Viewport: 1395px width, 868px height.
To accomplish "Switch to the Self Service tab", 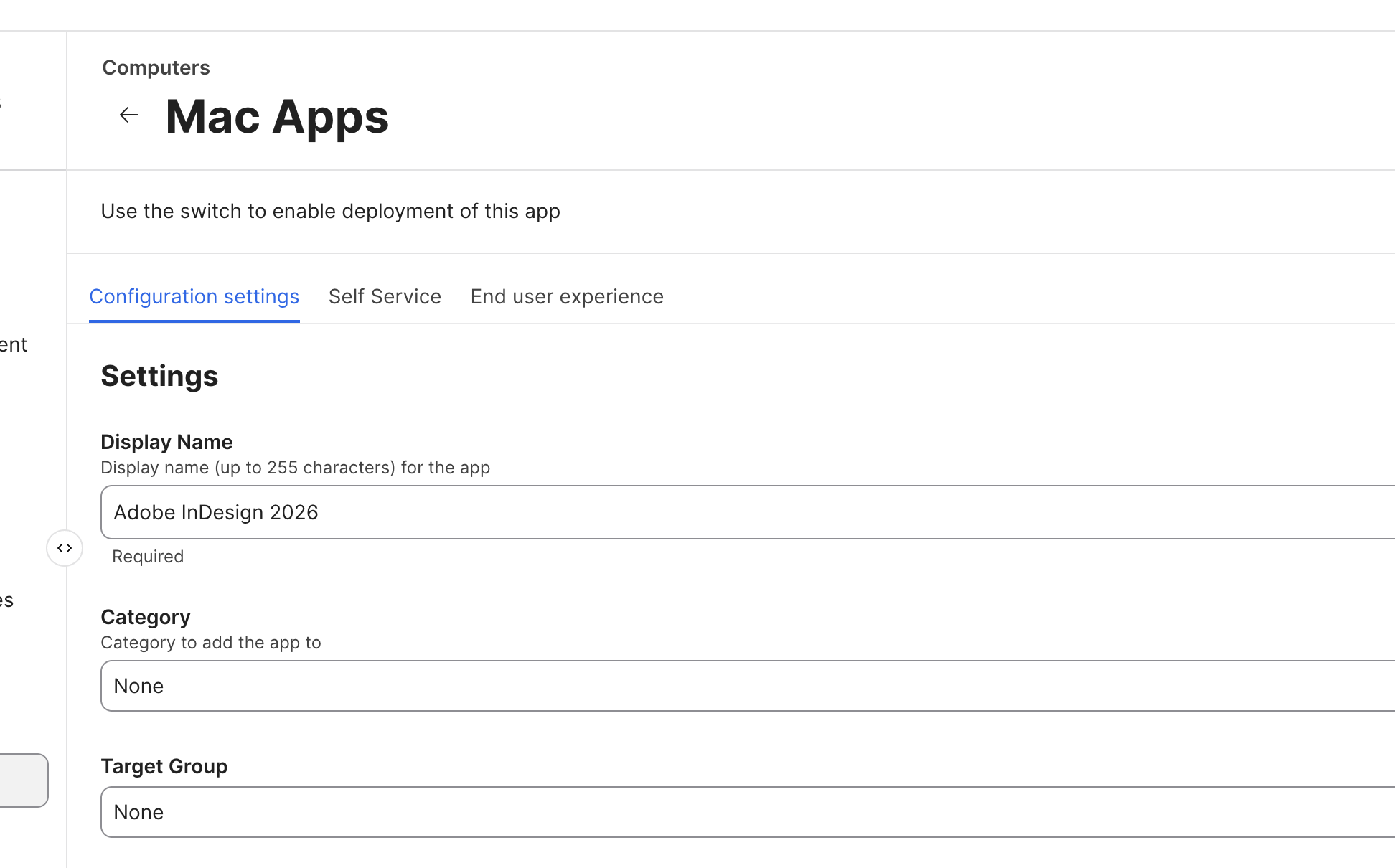I will click(x=385, y=296).
